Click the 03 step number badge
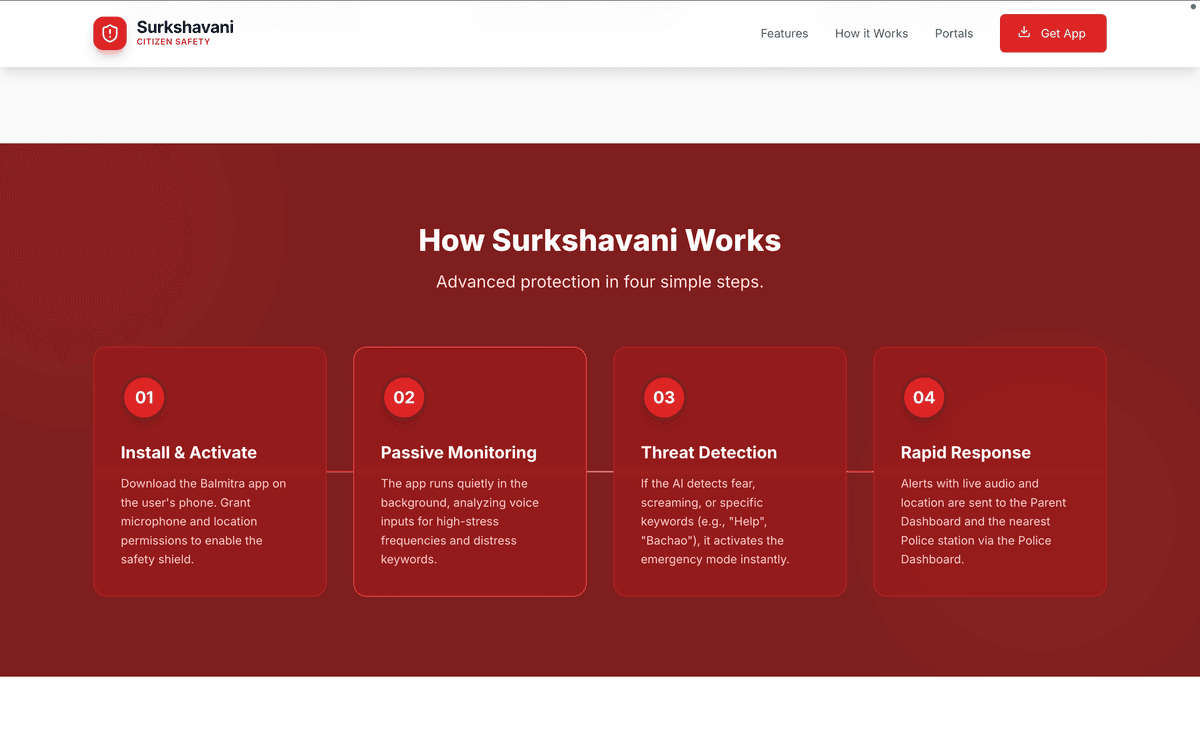 (664, 397)
